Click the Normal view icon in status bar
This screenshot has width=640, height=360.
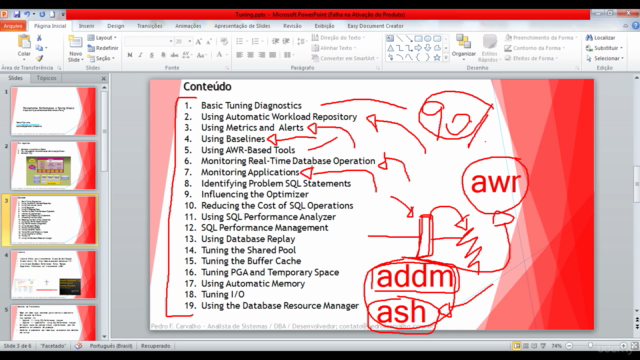pos(517,346)
